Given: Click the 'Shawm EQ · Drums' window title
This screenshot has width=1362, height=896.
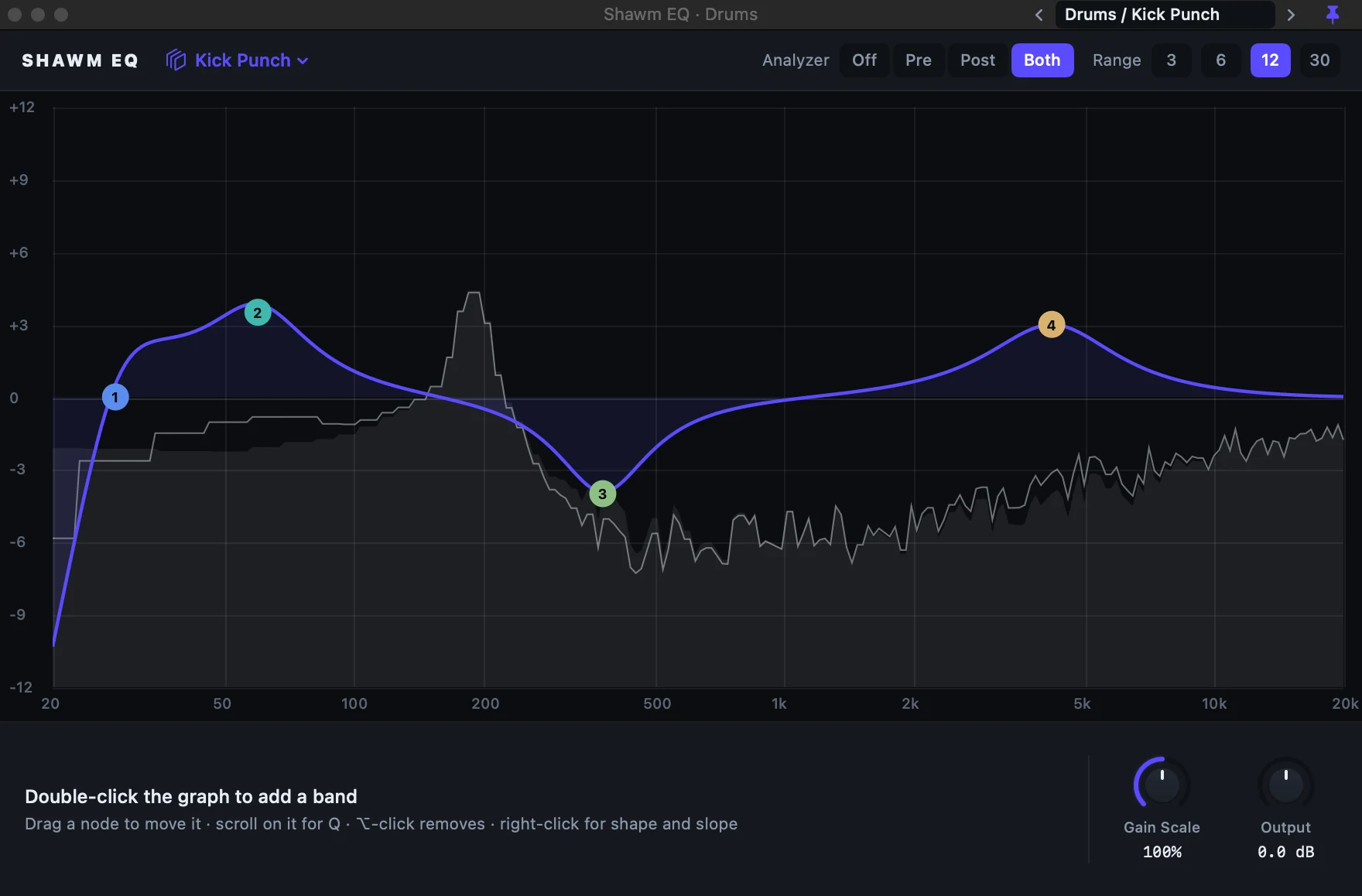Looking at the screenshot, I should pyautogui.click(x=680, y=15).
